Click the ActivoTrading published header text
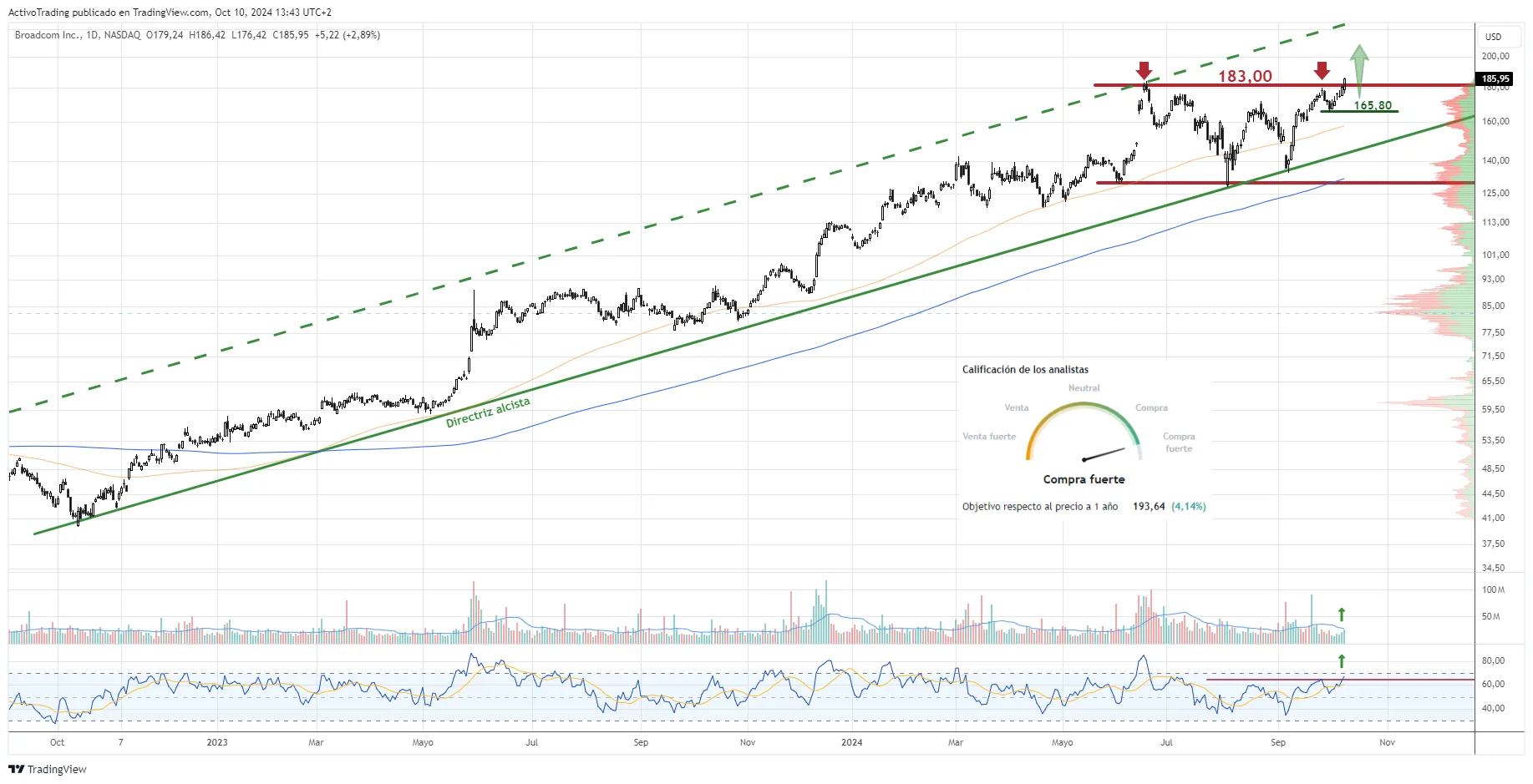Viewport: 1533px width, 784px height. point(170,13)
